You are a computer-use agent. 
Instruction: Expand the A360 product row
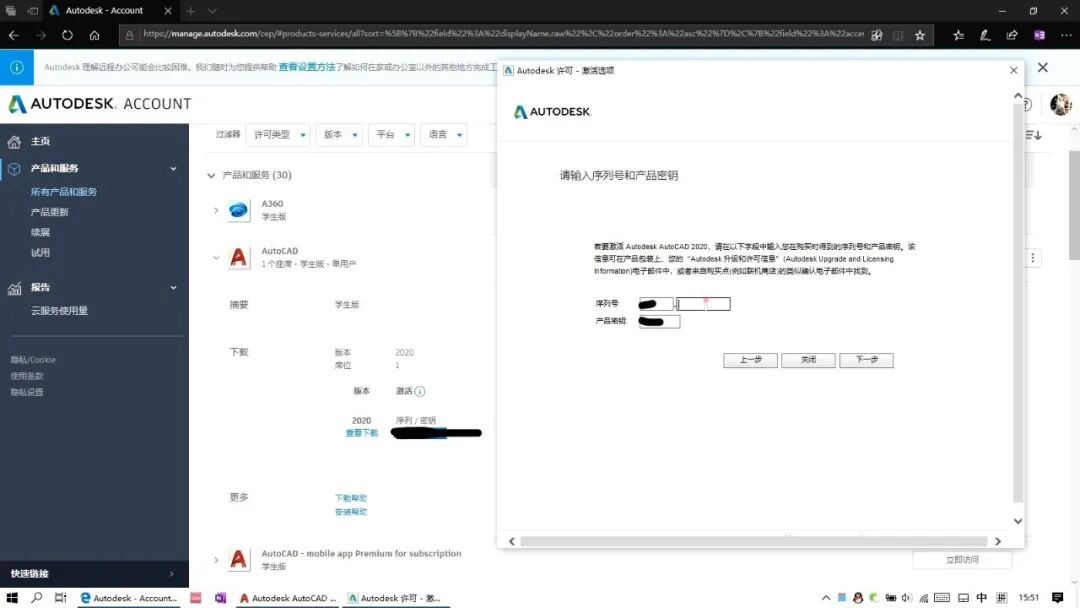tap(216, 210)
